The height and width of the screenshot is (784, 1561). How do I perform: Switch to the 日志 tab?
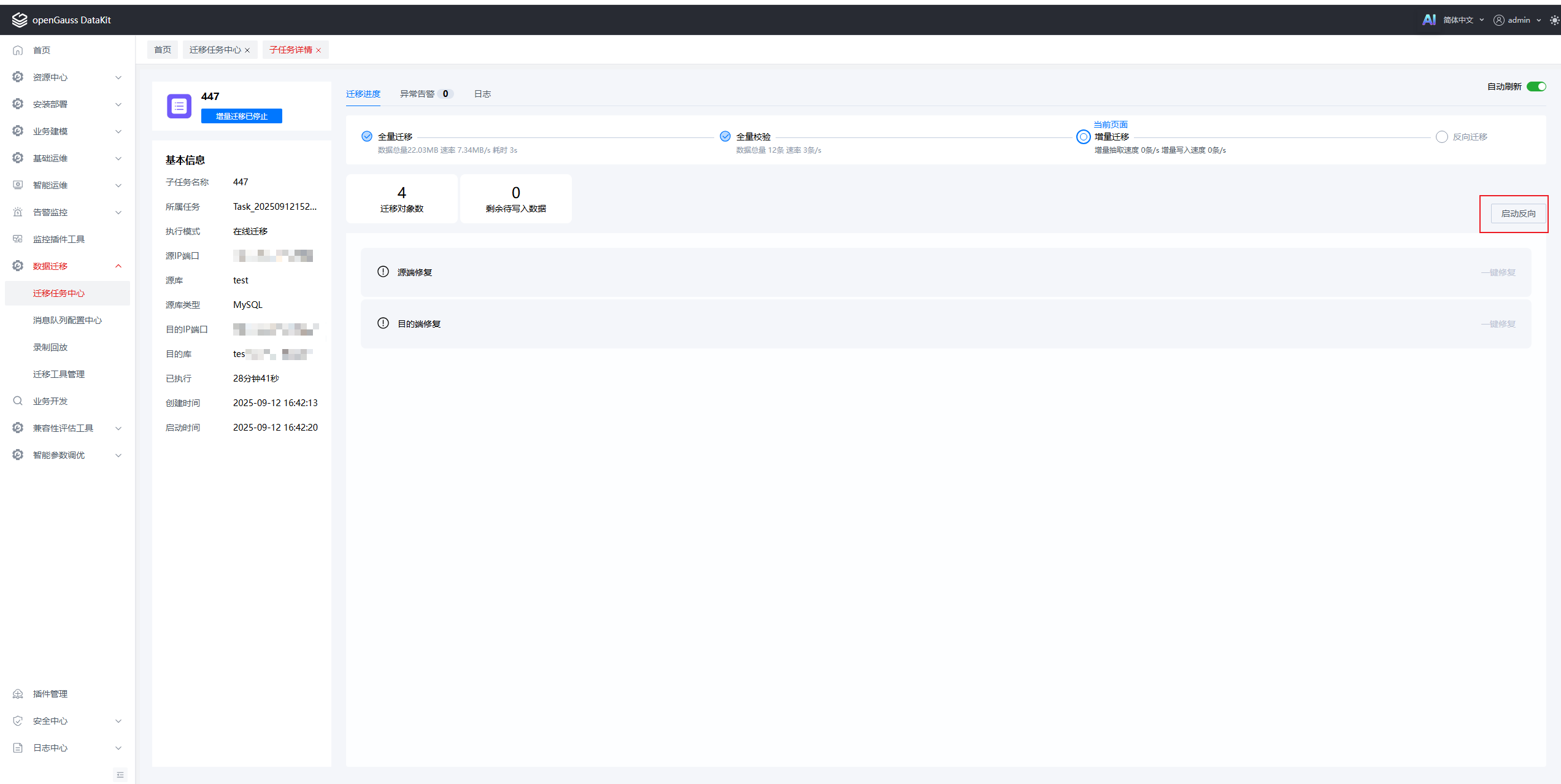point(482,94)
